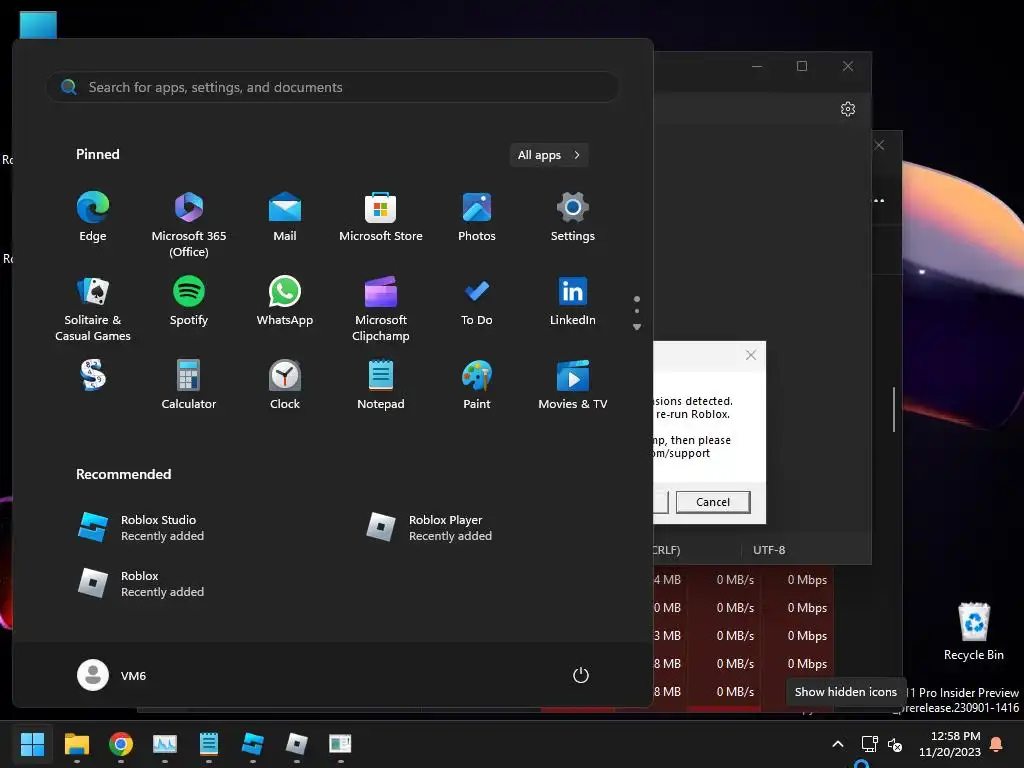Click UTF-8 encoding in Notepad status bar
The image size is (1024, 768).
click(769, 550)
